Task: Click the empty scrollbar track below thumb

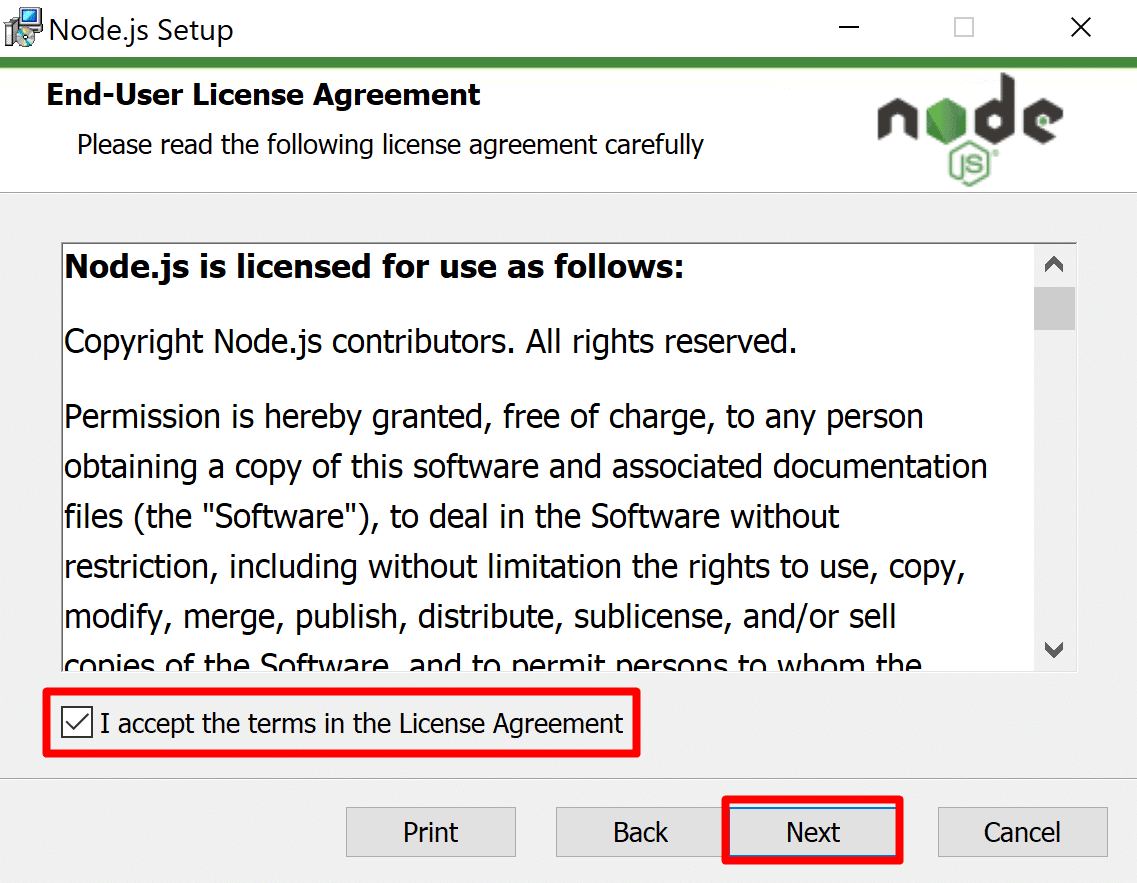Action: [x=1054, y=480]
